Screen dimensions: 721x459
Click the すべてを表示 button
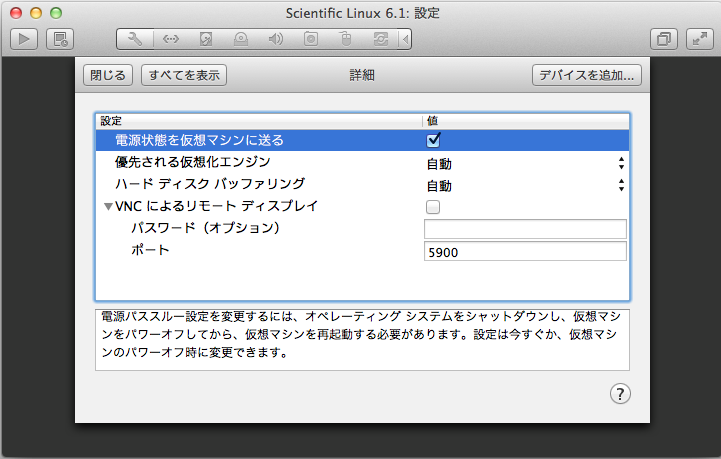(184, 75)
